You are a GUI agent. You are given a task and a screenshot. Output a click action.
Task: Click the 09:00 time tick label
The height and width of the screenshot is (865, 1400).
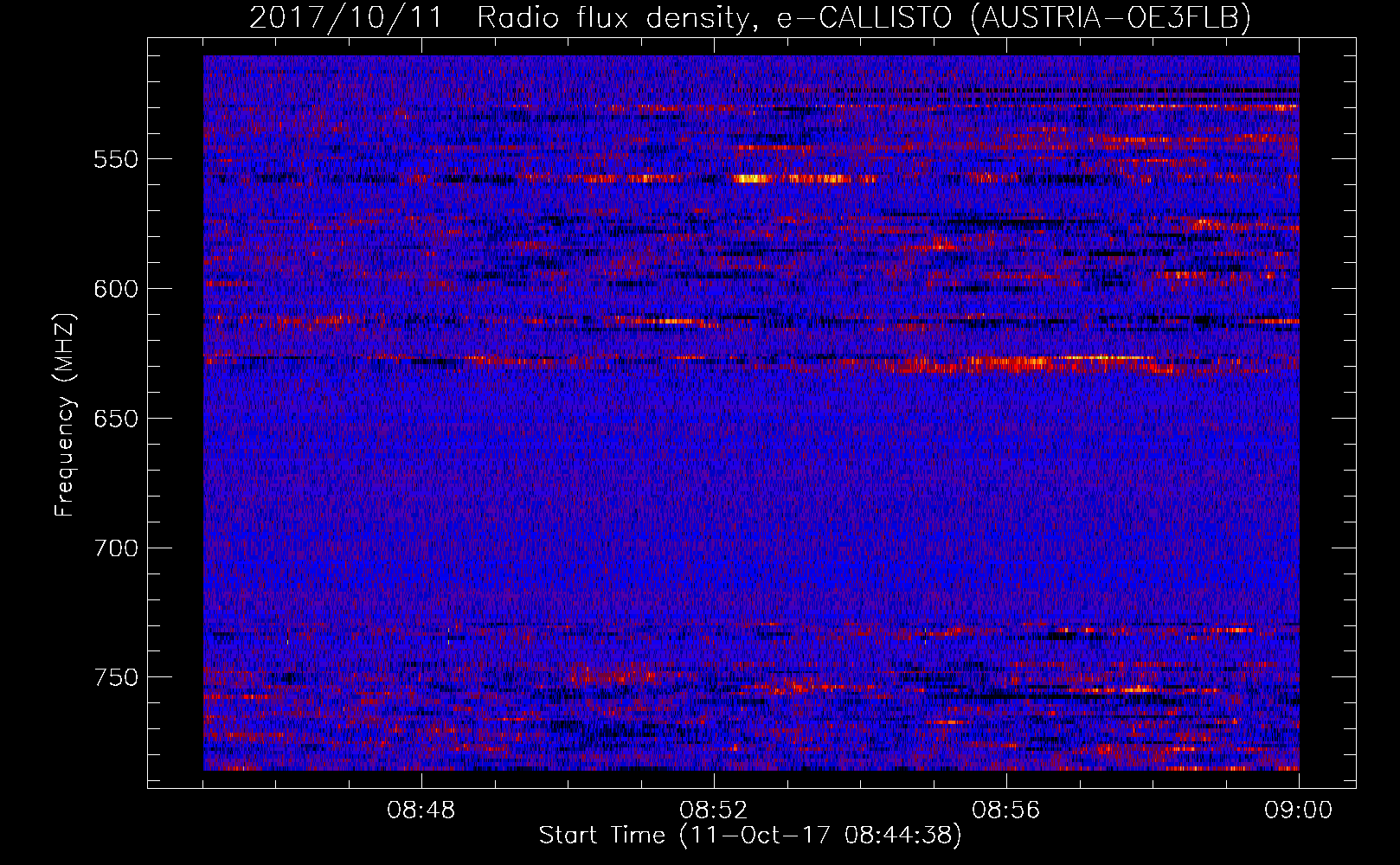pyautogui.click(x=1298, y=811)
